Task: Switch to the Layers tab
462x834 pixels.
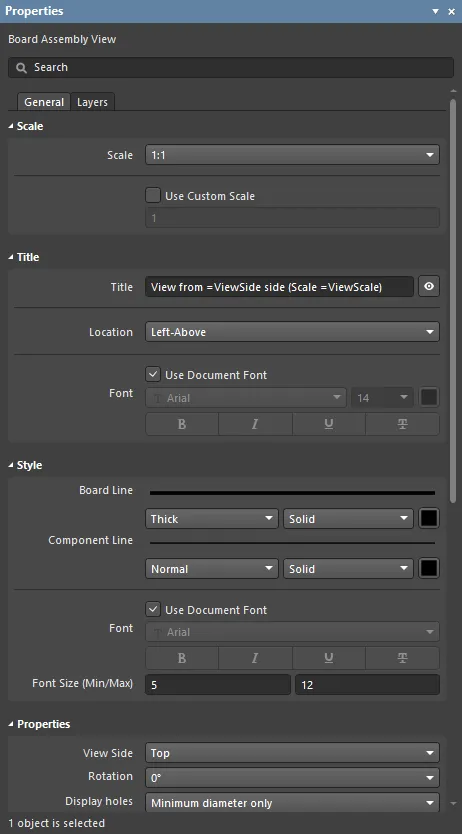Action: [x=93, y=102]
